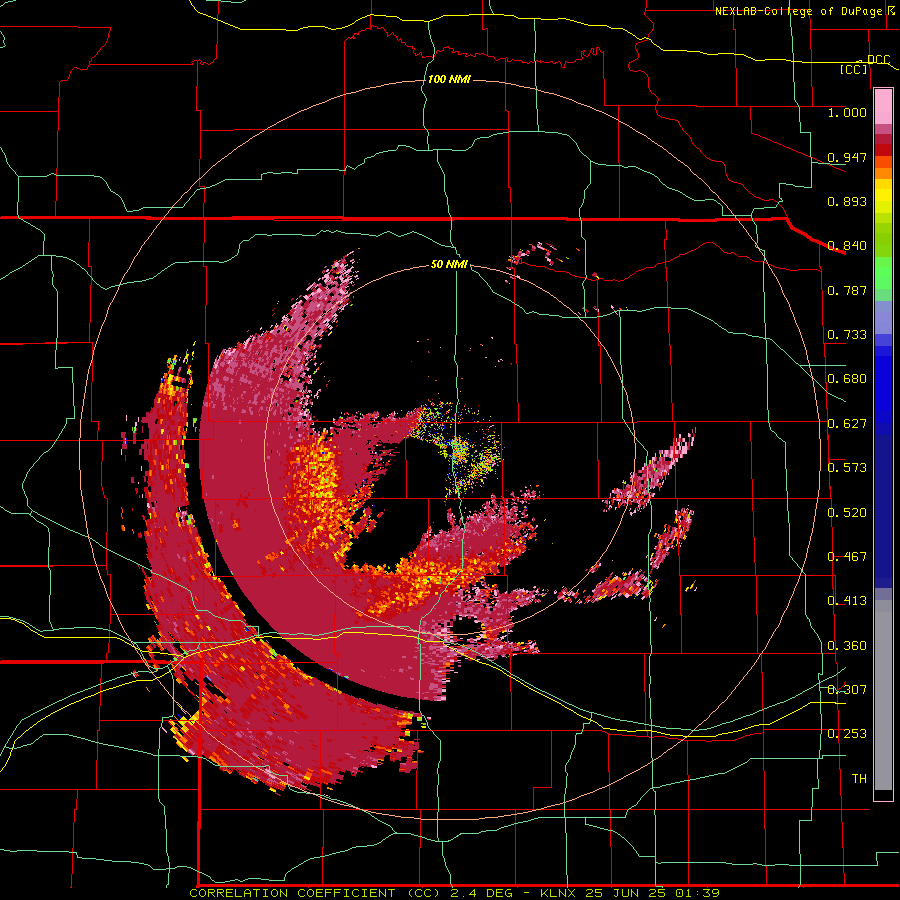Viewport: 900px width, 900px height.
Task: Click the 0.520 color scale value
Action: (847, 513)
